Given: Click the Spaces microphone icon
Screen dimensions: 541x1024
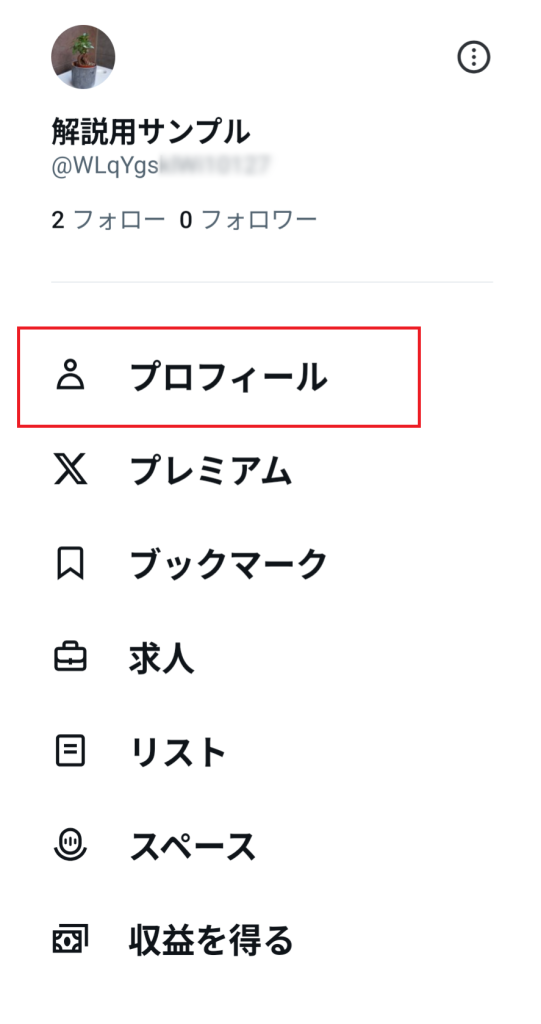Looking at the screenshot, I should pyautogui.click(x=70, y=845).
